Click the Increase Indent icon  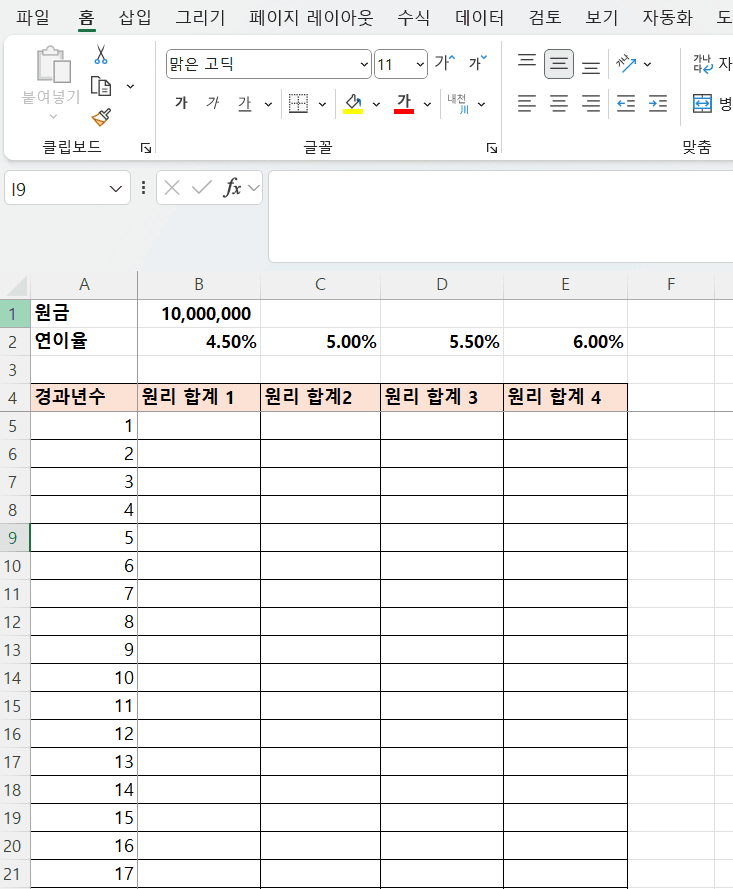click(x=657, y=103)
